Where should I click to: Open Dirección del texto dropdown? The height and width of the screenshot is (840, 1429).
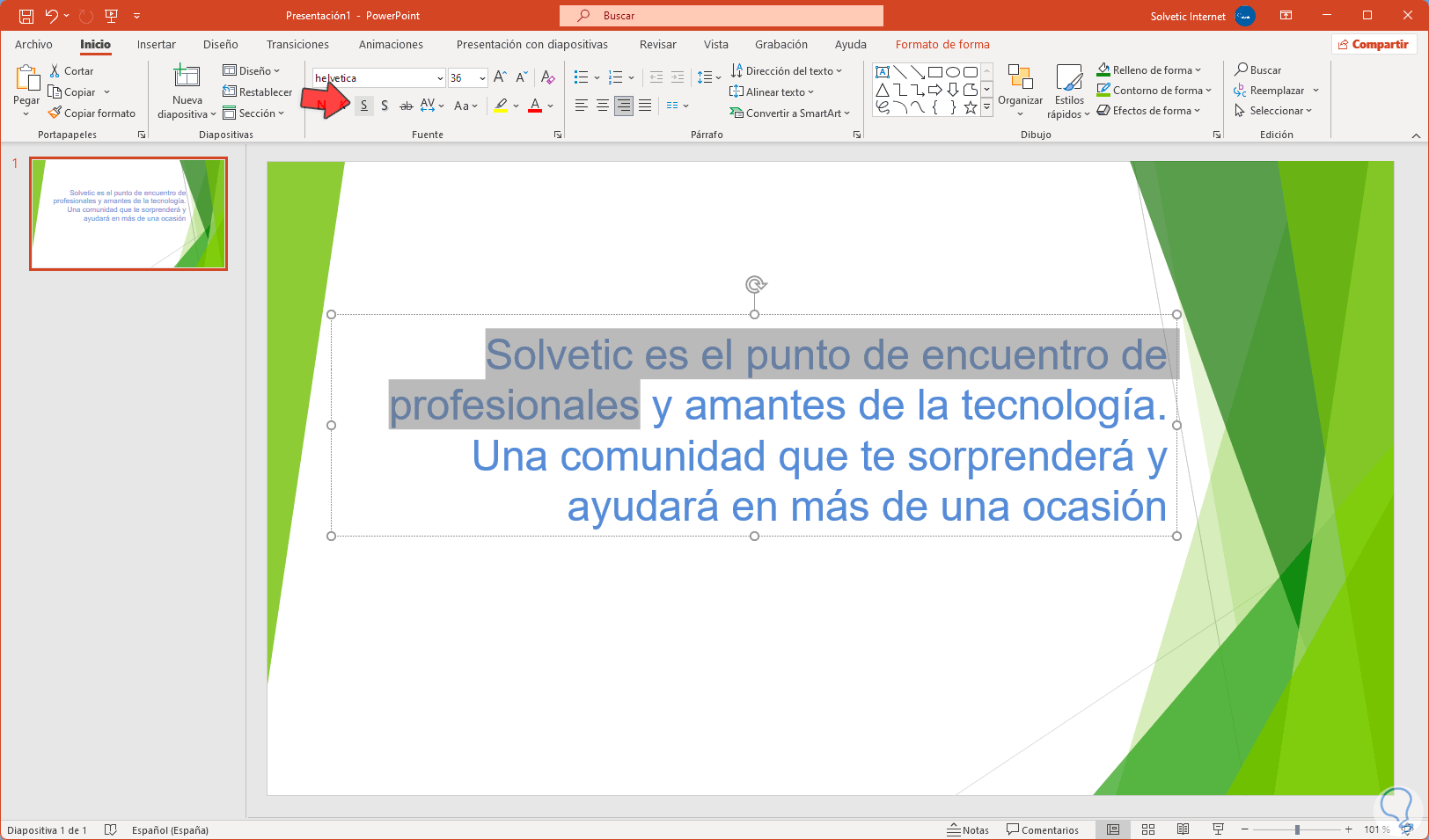[x=786, y=71]
